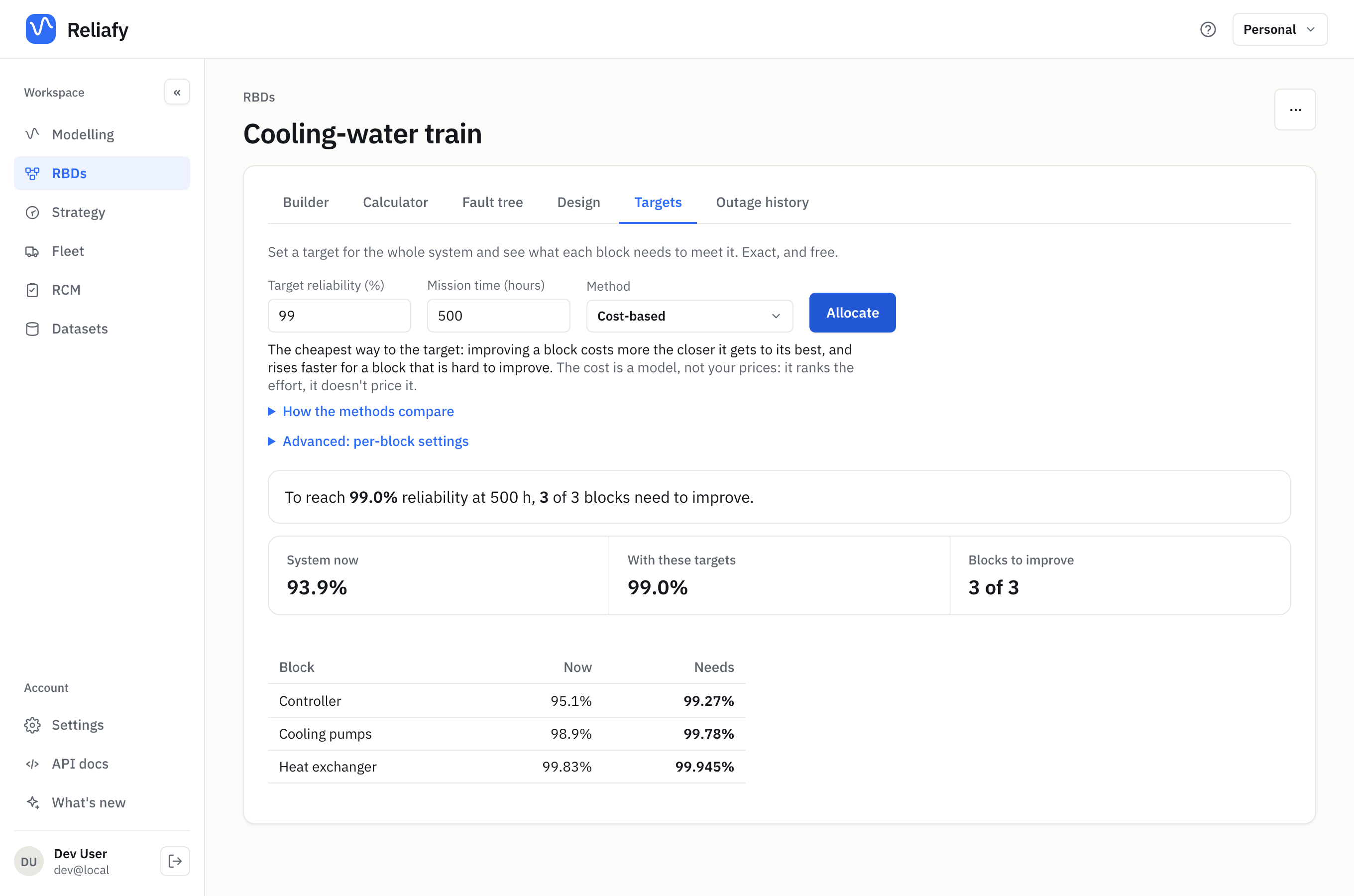Expand How the methods compare
Image resolution: width=1354 pixels, height=896 pixels.
click(x=361, y=412)
